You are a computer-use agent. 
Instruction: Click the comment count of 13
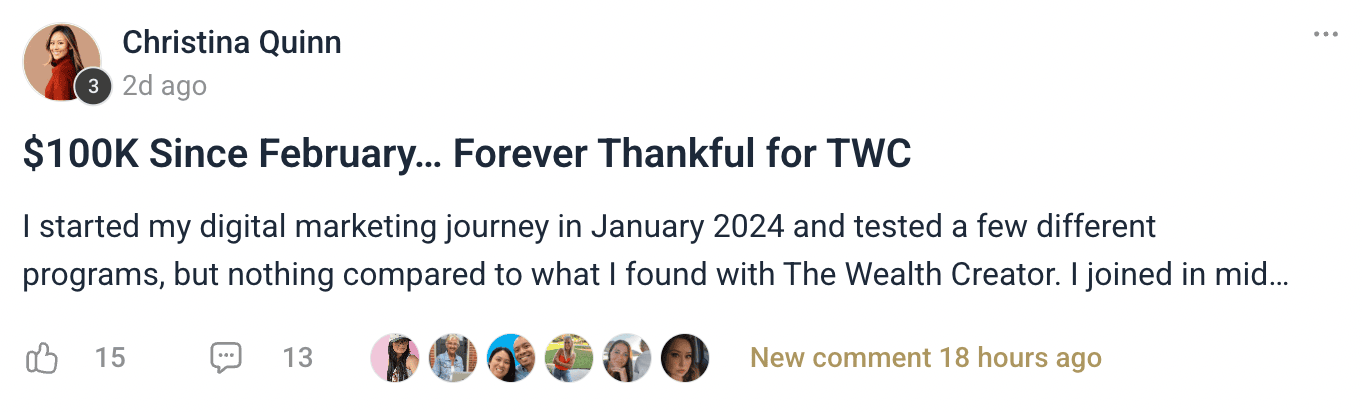click(297, 358)
